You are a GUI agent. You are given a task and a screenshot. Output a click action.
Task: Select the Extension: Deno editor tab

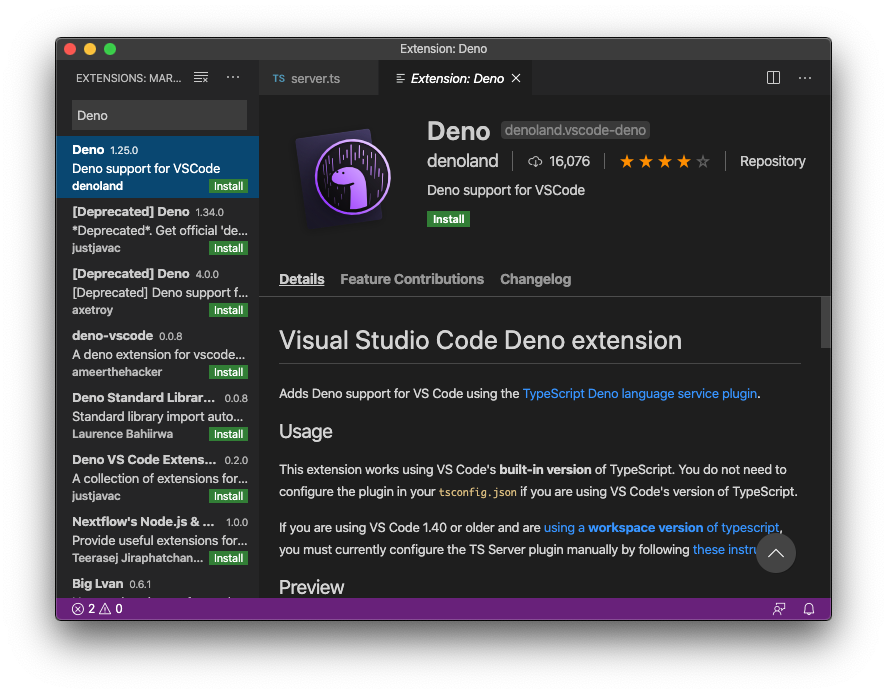pyautogui.click(x=457, y=78)
